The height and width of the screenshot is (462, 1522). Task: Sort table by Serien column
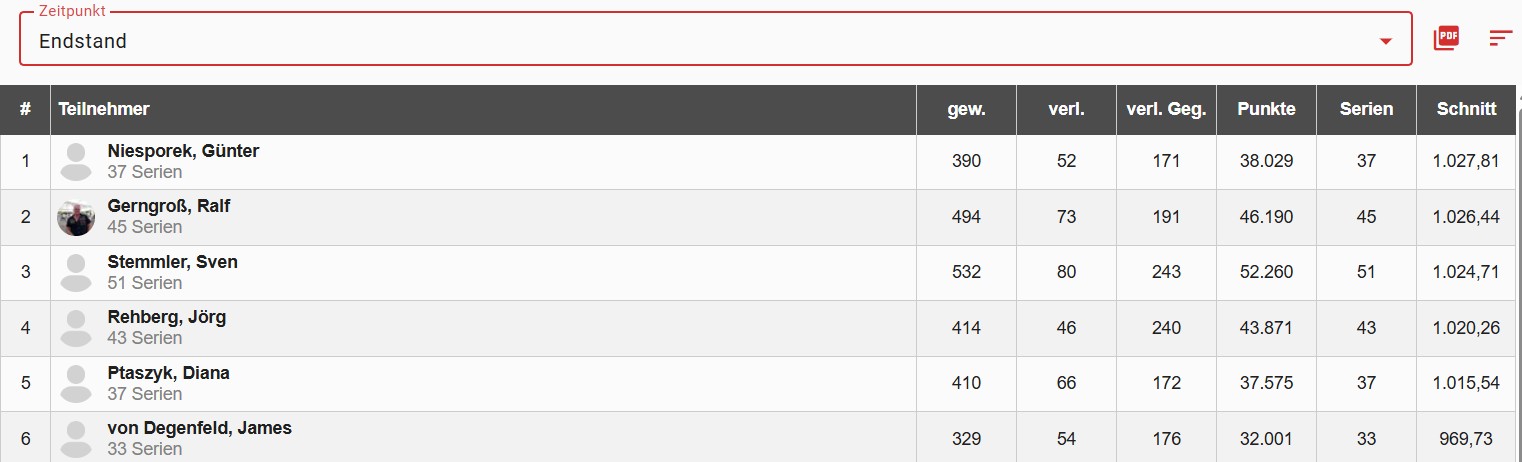click(1366, 110)
